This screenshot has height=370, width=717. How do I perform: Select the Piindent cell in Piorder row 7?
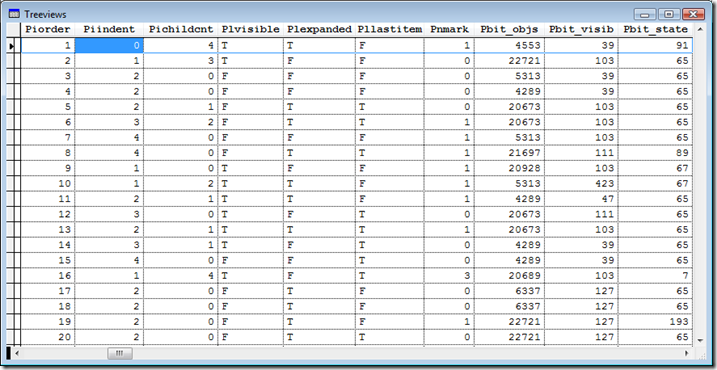(x=109, y=138)
